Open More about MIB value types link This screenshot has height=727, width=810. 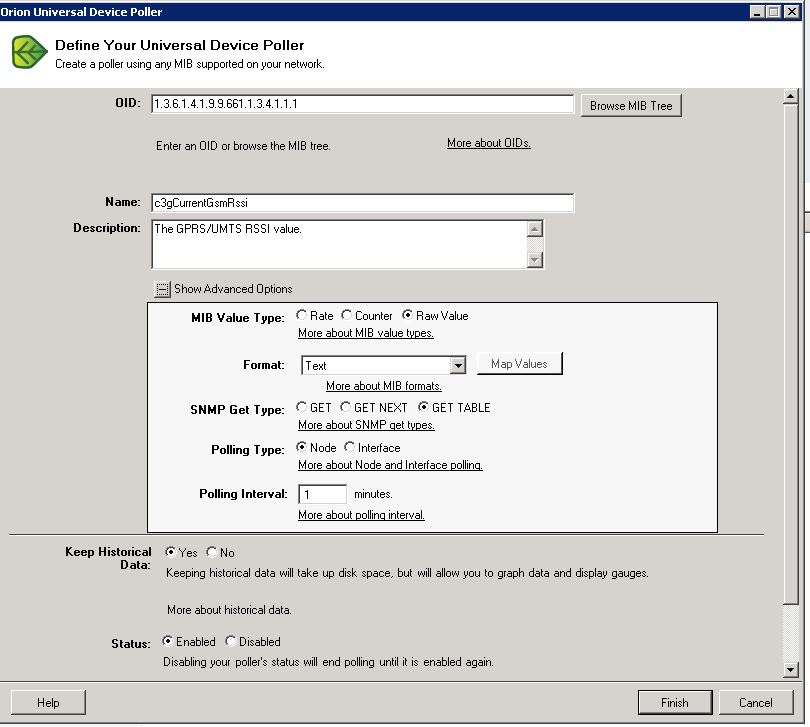pyautogui.click(x=366, y=333)
